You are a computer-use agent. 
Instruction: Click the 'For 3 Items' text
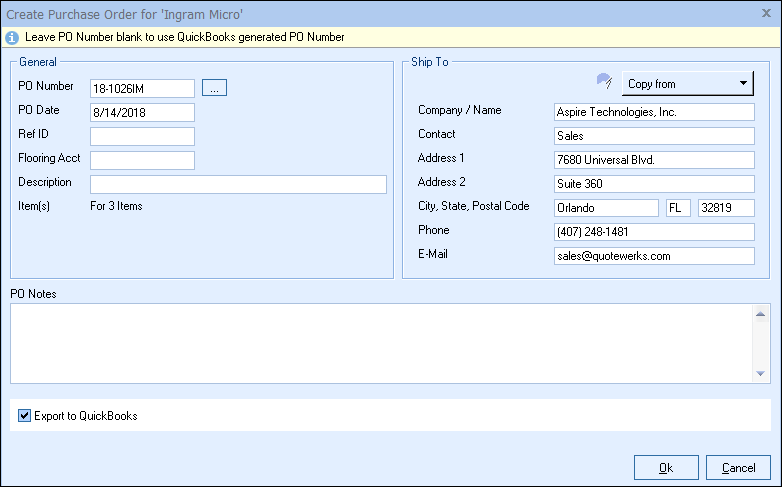tap(116, 206)
